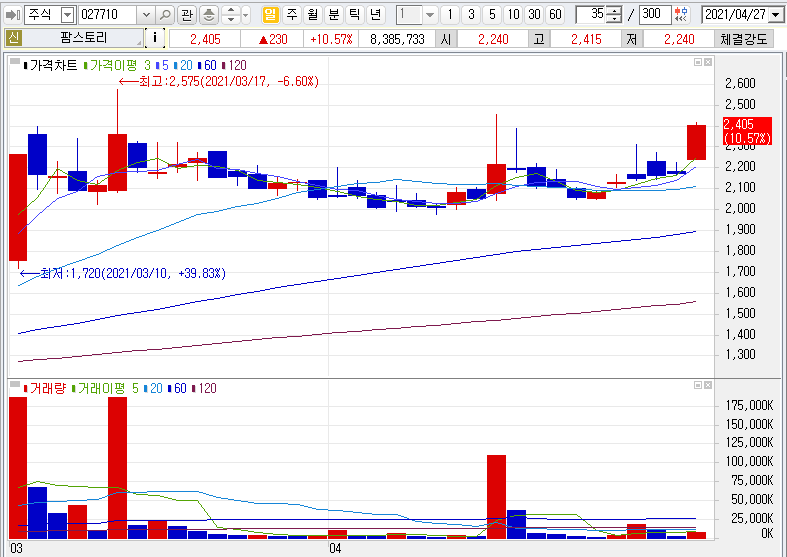Switch to the 분 minute chart period
787x557 pixels.
click(334, 15)
